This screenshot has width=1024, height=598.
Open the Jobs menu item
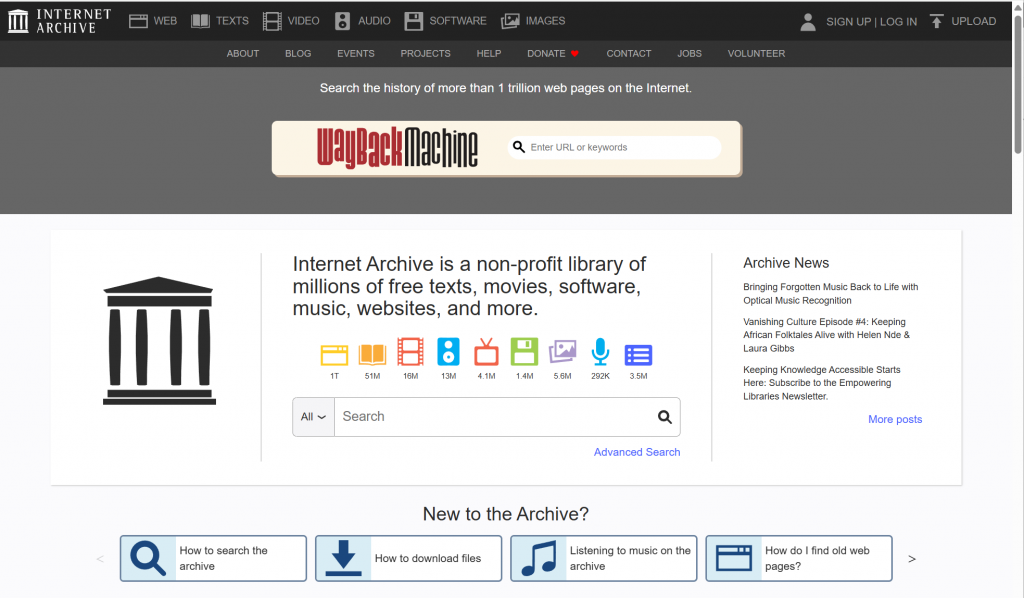pos(689,54)
